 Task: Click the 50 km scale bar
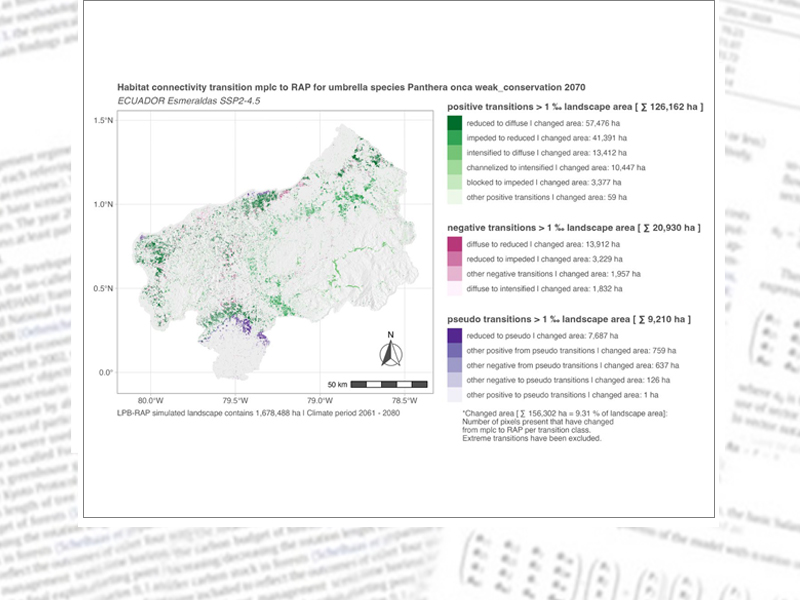point(383,384)
